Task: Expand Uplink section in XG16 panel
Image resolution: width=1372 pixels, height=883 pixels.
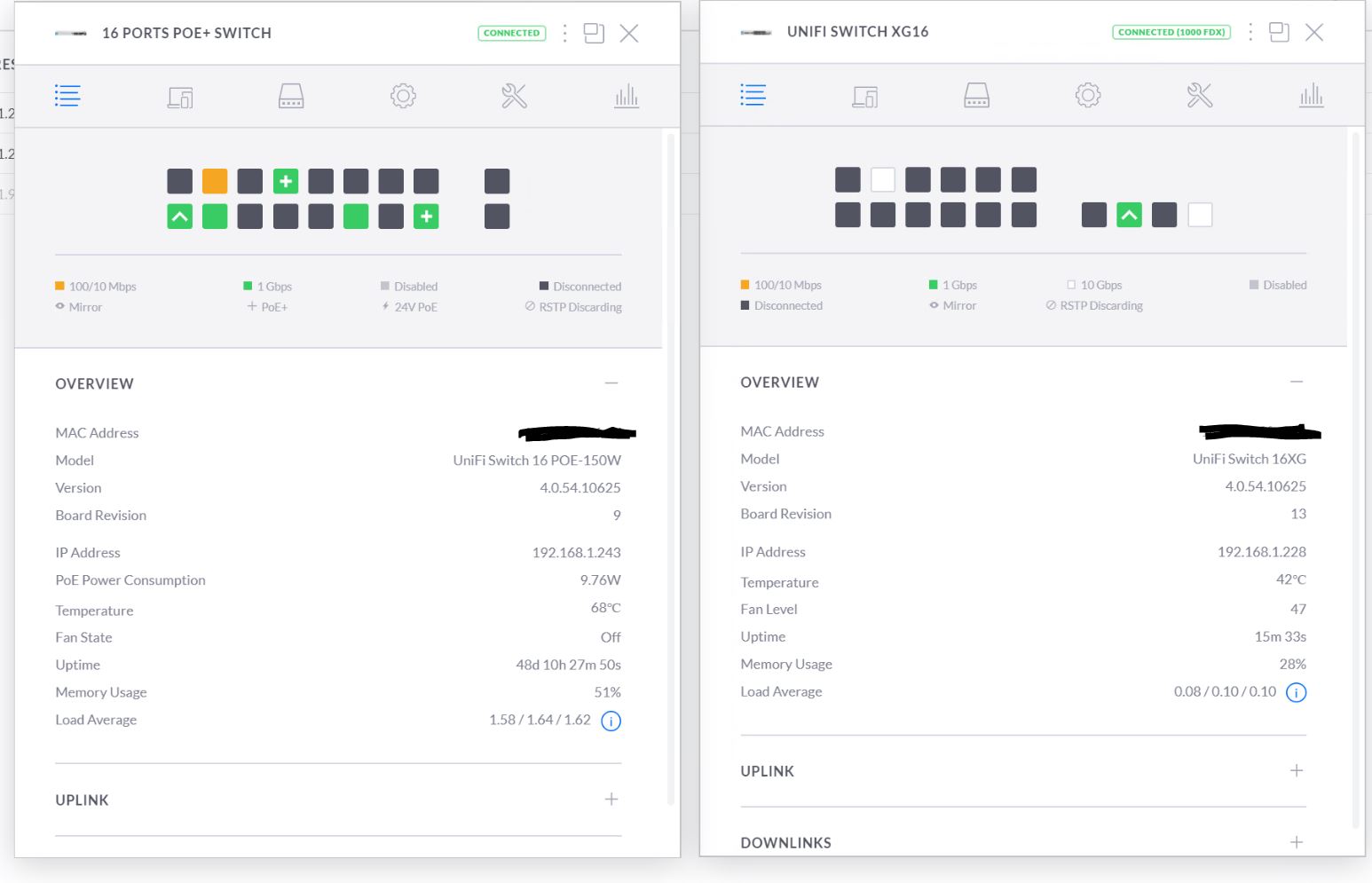Action: [1297, 770]
